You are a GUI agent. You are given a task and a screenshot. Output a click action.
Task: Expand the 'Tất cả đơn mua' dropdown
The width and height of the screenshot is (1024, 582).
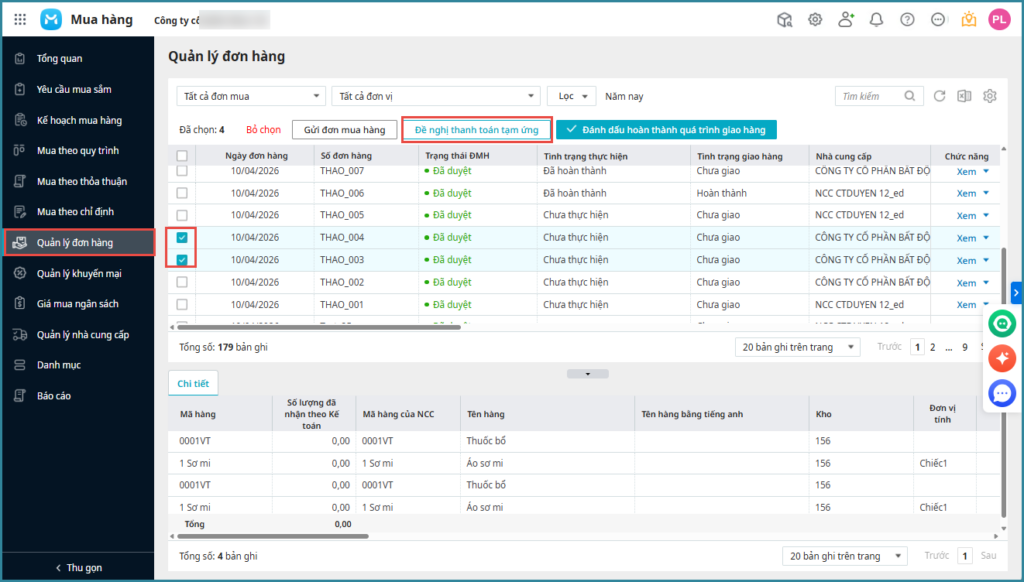click(251, 96)
